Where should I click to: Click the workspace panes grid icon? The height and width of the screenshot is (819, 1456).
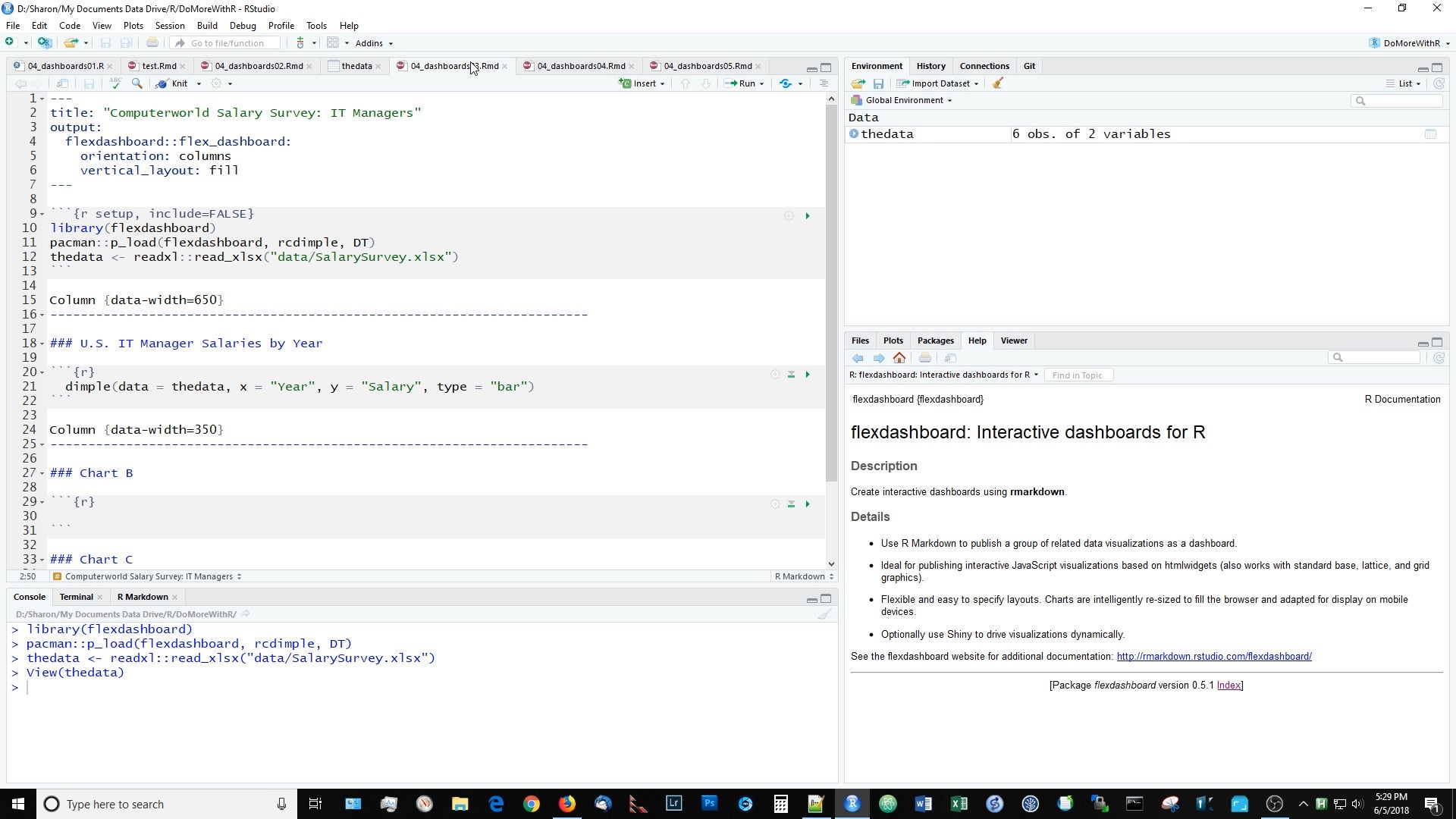point(332,42)
